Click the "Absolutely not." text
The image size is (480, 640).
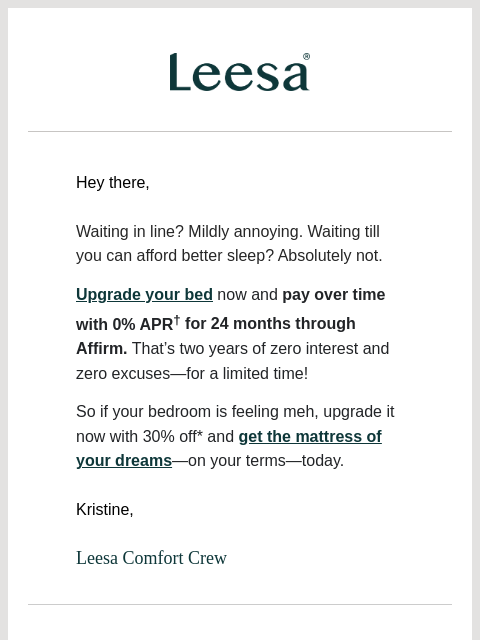pos(330,256)
